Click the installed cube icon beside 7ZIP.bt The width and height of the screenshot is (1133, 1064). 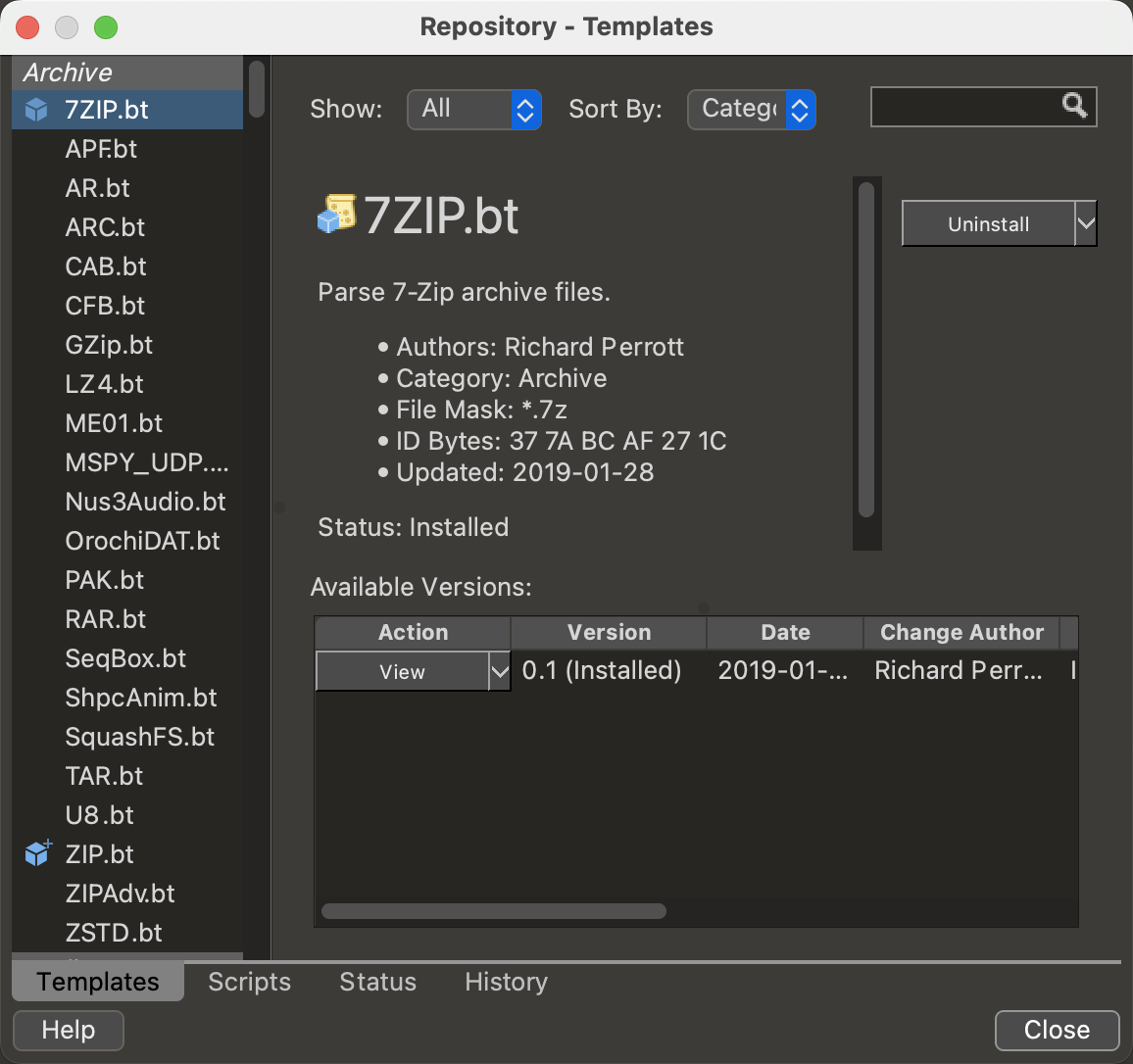pyautogui.click(x=36, y=110)
